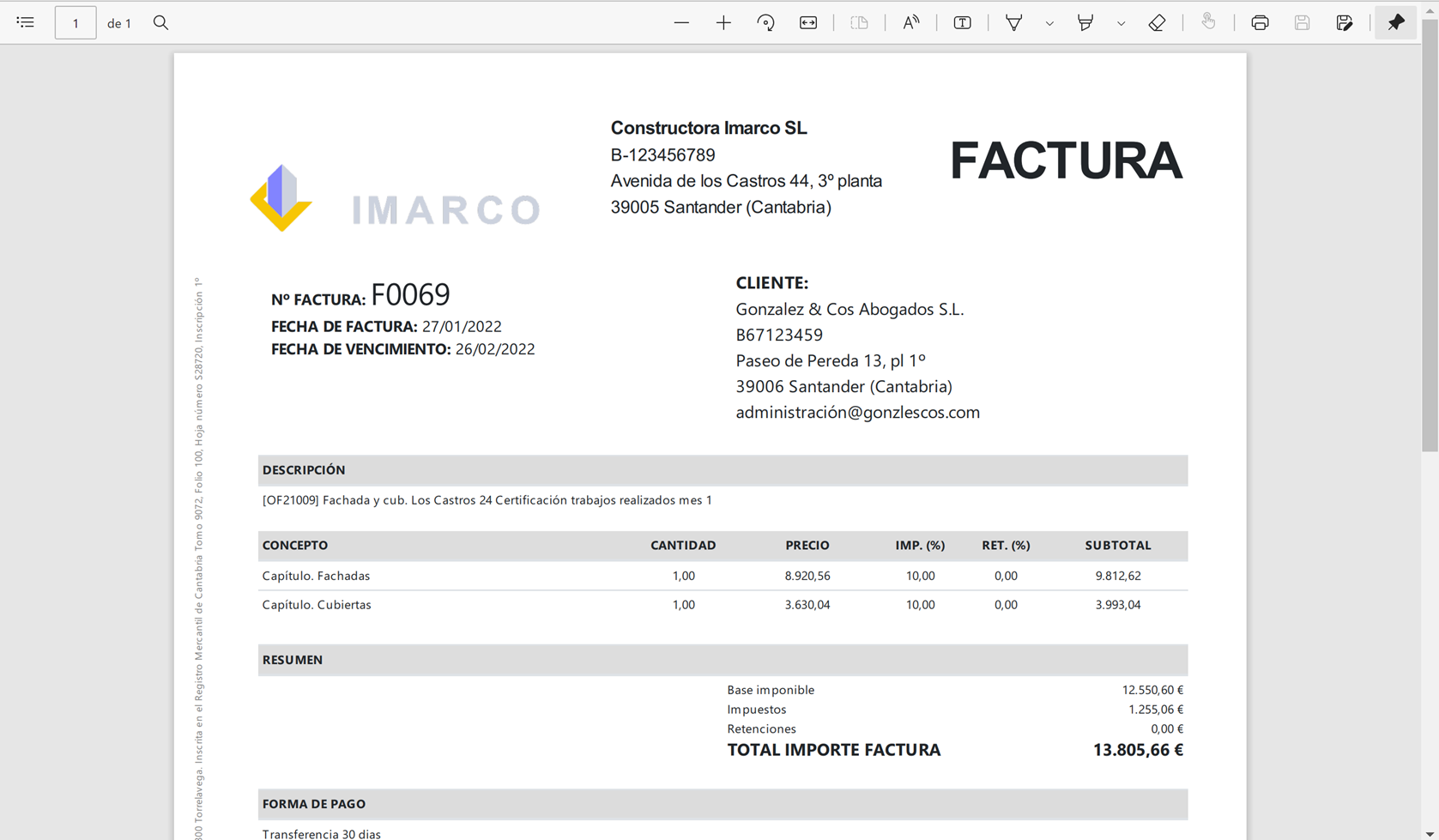Click the client tax ID B67123459
Viewport: 1439px width, 840px height.
(779, 335)
